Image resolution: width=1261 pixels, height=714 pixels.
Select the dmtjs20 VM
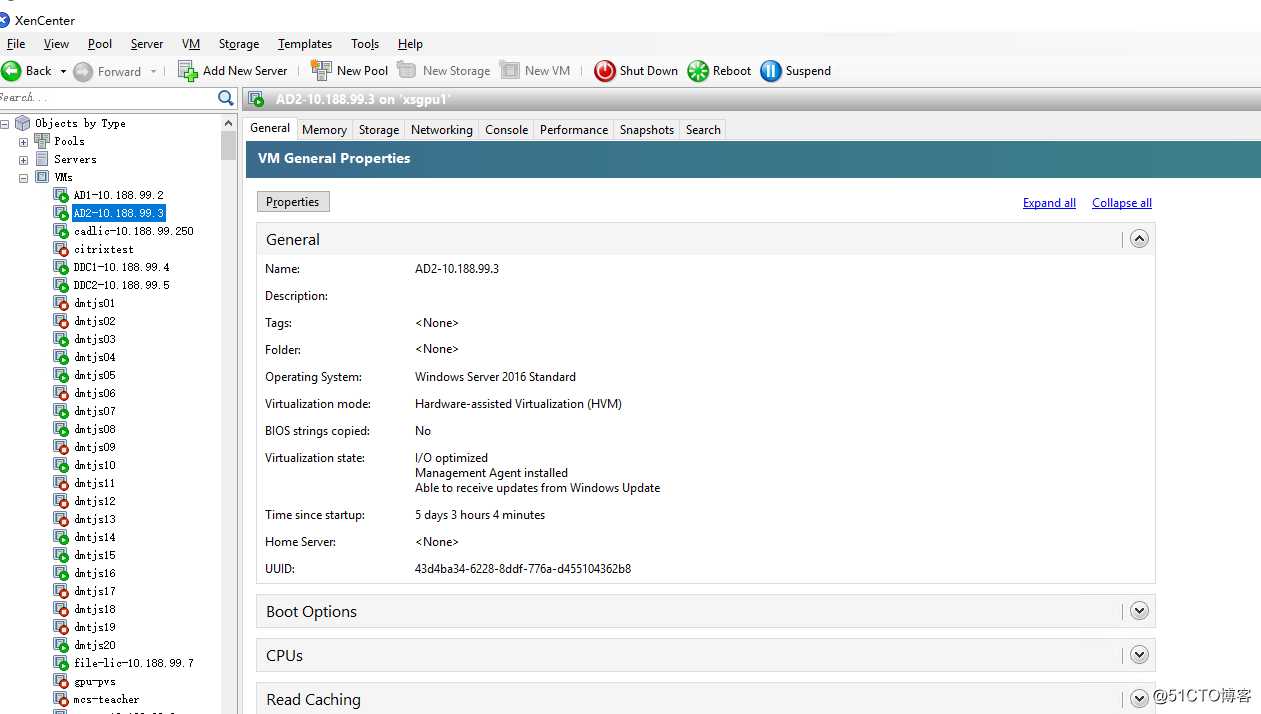point(95,645)
